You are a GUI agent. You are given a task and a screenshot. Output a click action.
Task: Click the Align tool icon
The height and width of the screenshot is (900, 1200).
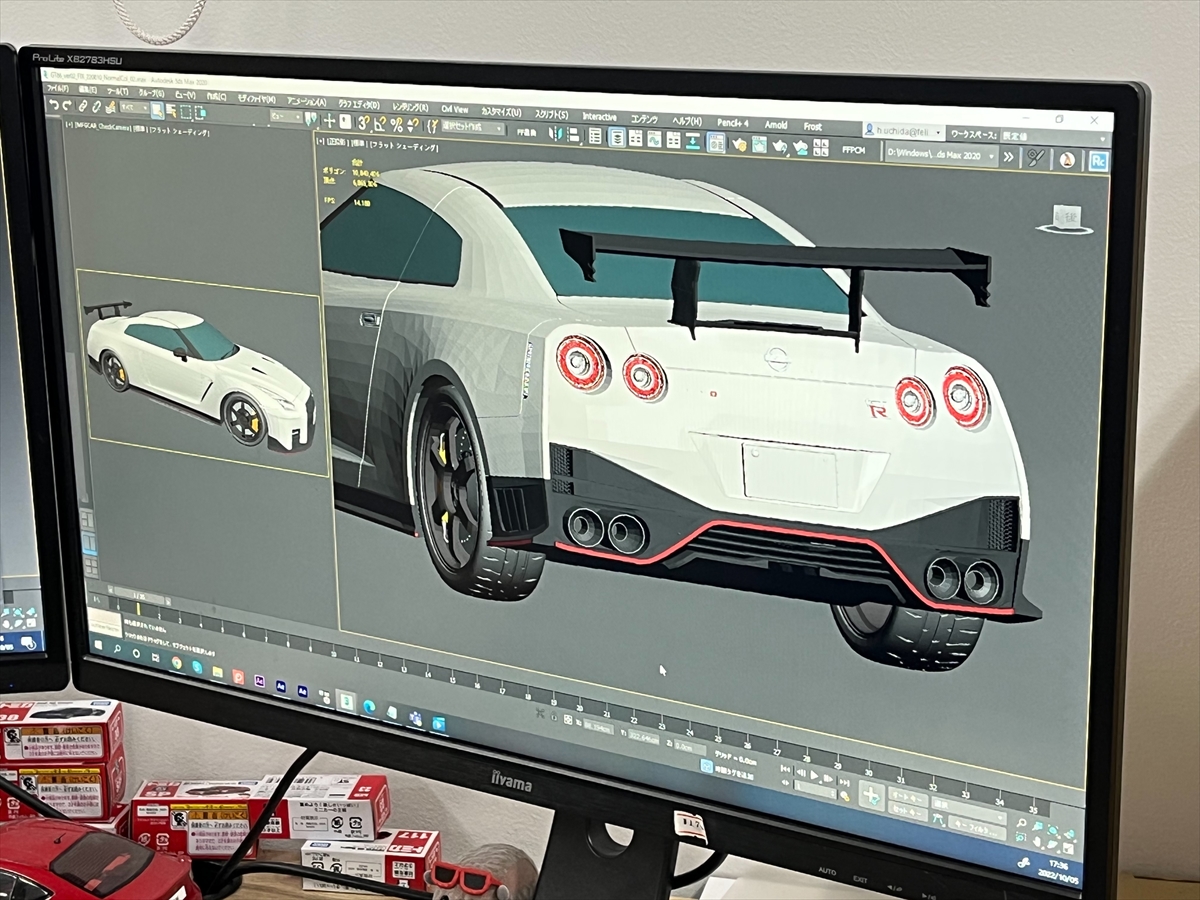pos(571,135)
